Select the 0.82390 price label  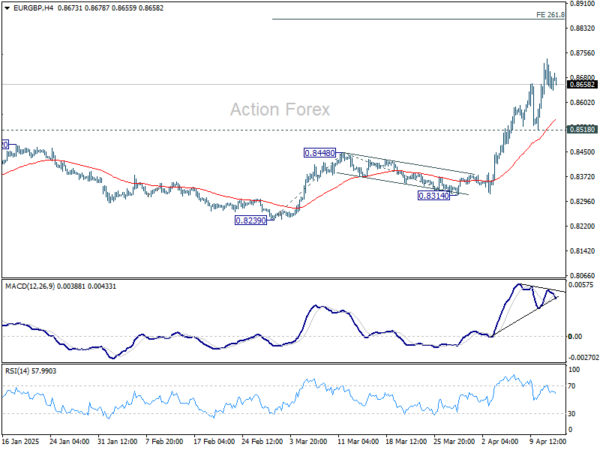point(251,220)
